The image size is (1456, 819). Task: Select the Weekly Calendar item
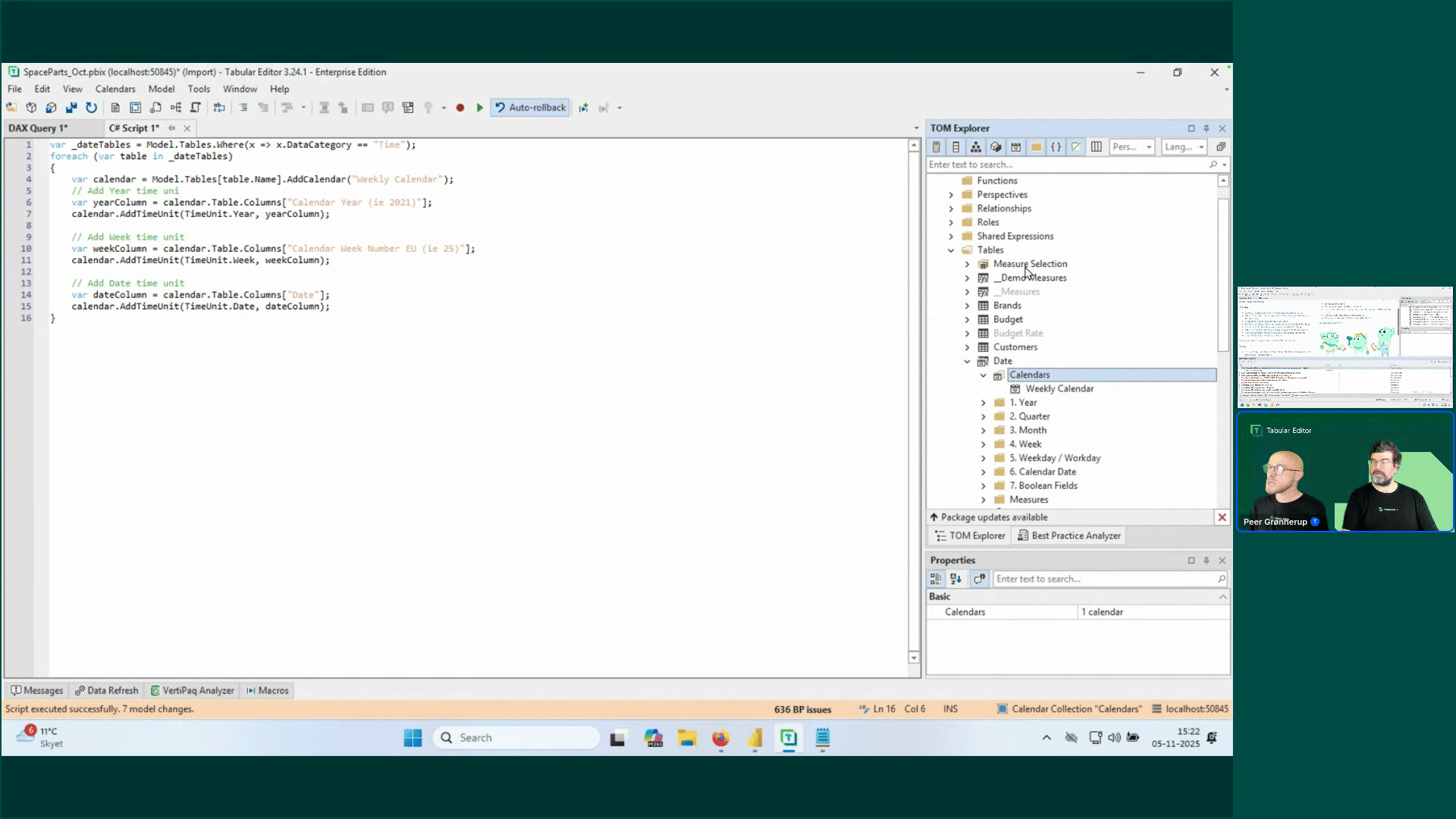click(x=1059, y=389)
